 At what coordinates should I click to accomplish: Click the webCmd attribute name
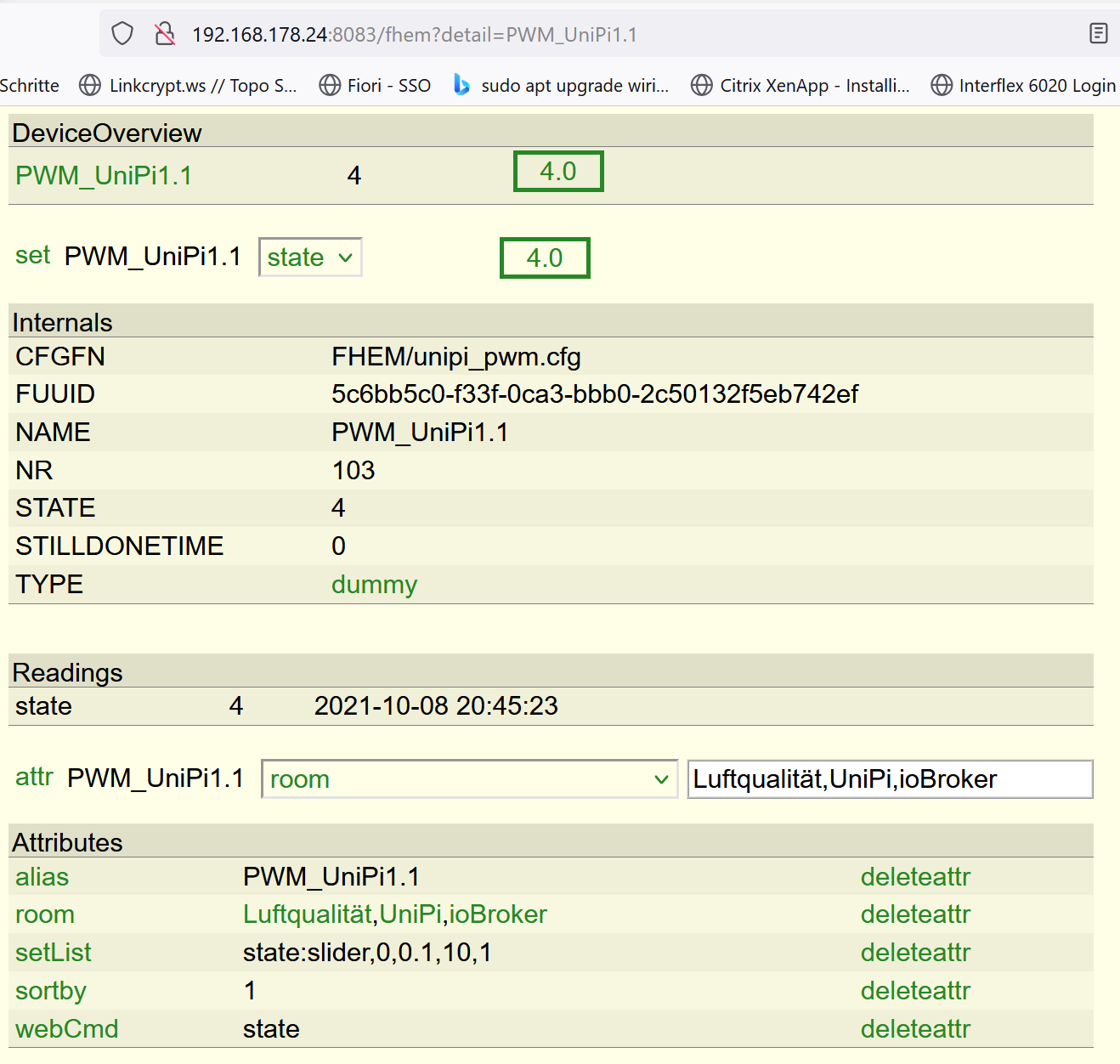click(x=67, y=1029)
